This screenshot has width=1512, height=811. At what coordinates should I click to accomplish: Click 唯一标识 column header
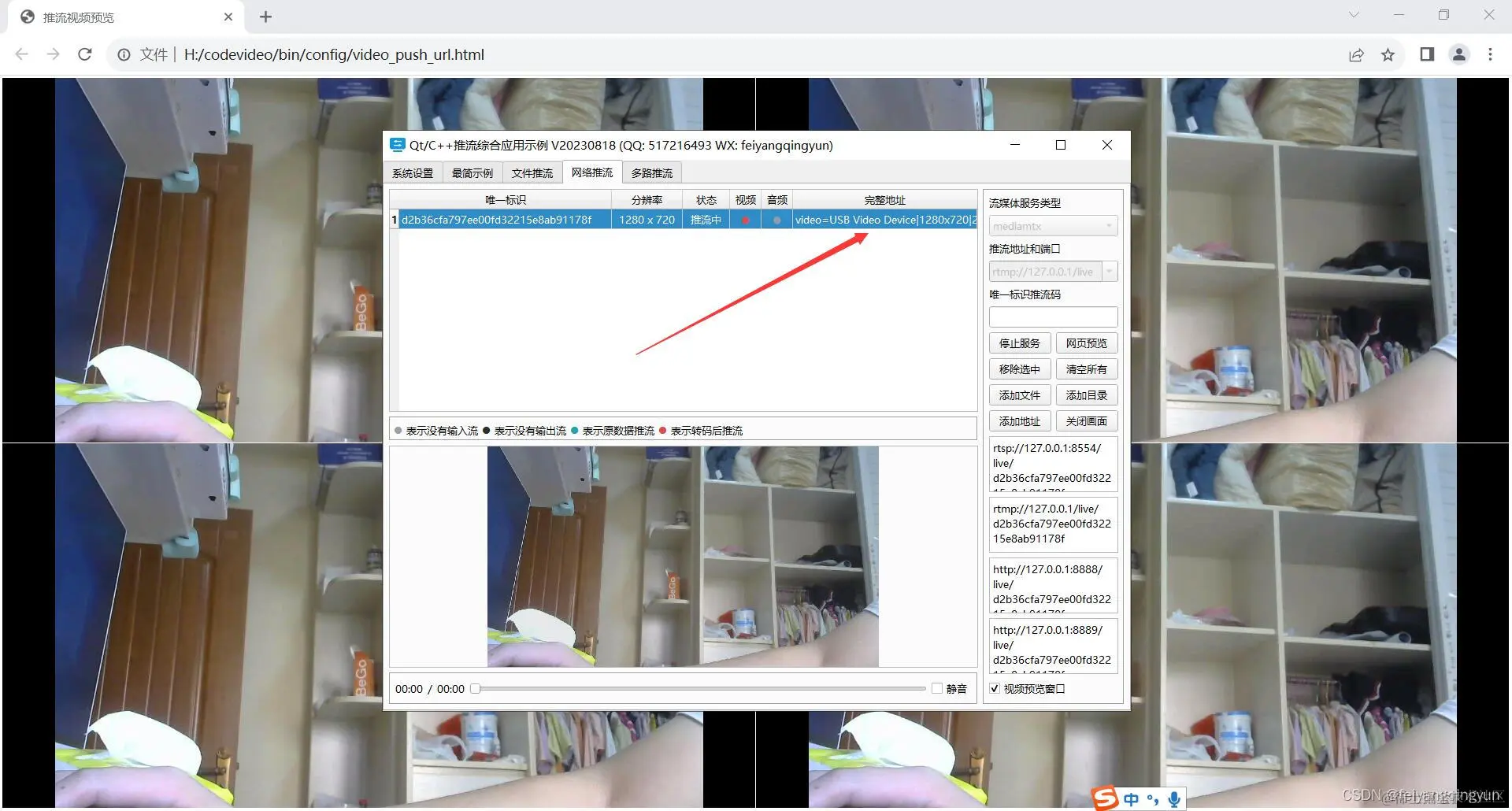(x=505, y=200)
